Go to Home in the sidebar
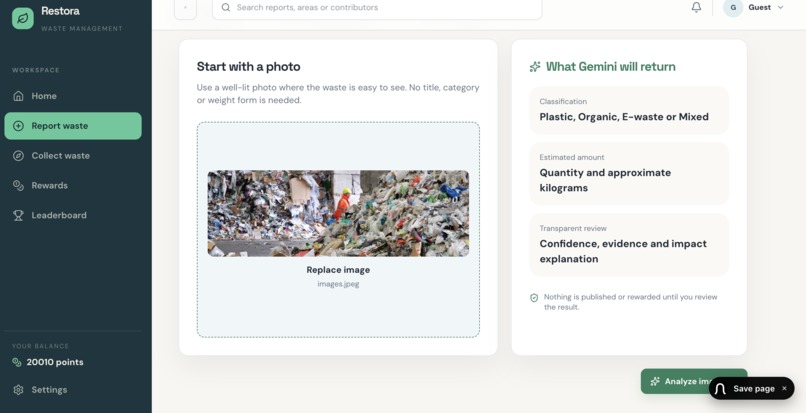Viewport: 806px width, 413px height. [73, 96]
